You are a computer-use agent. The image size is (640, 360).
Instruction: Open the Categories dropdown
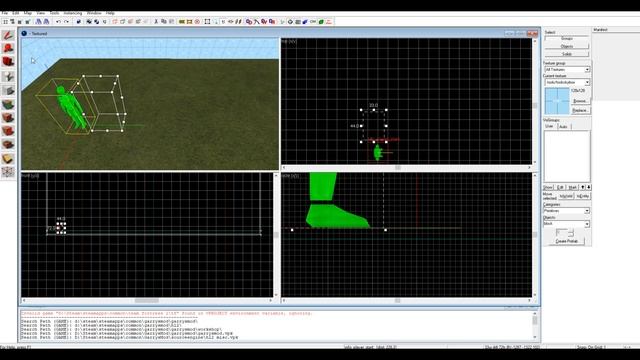567,211
